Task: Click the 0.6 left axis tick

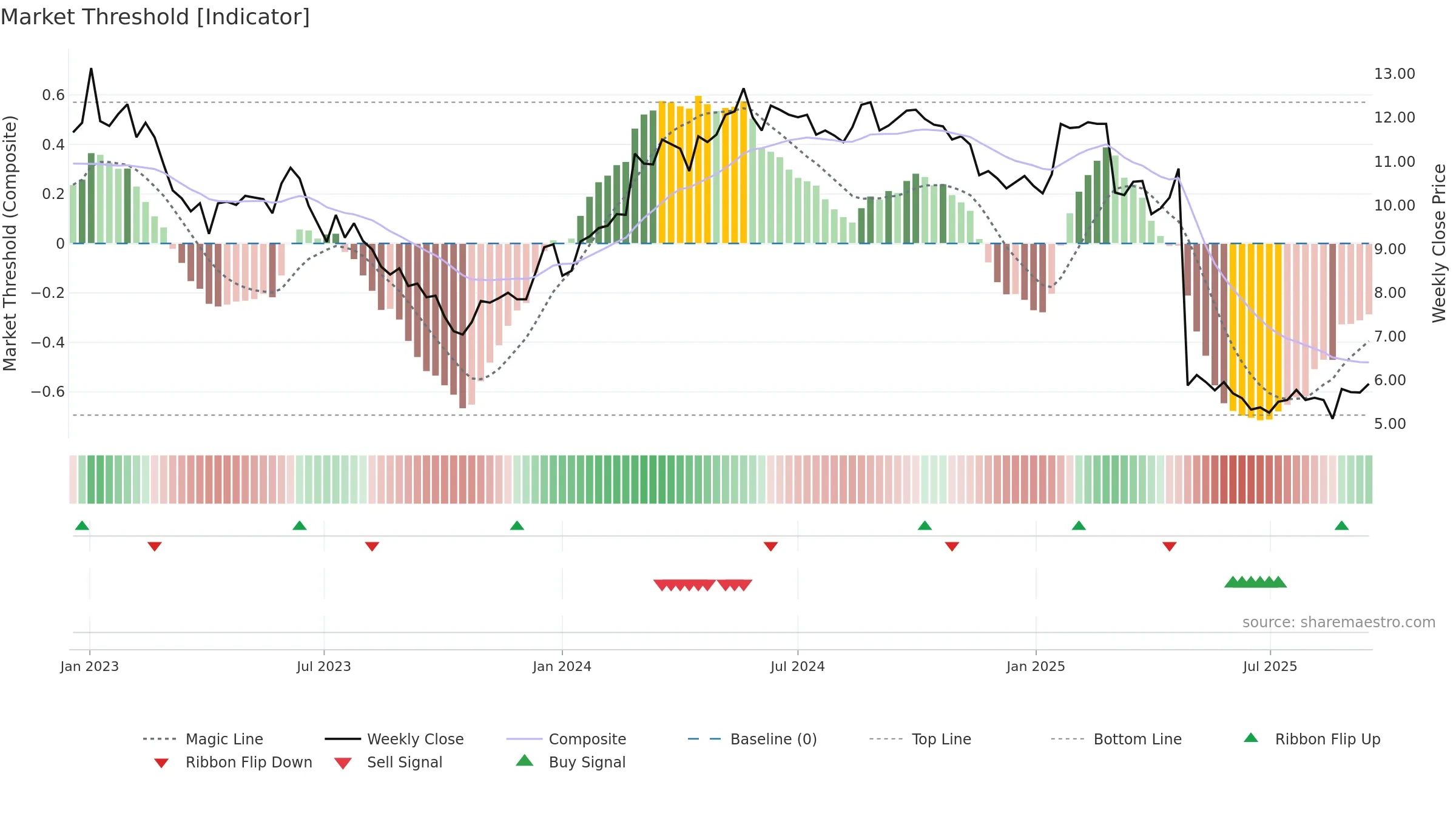Action: click(53, 95)
